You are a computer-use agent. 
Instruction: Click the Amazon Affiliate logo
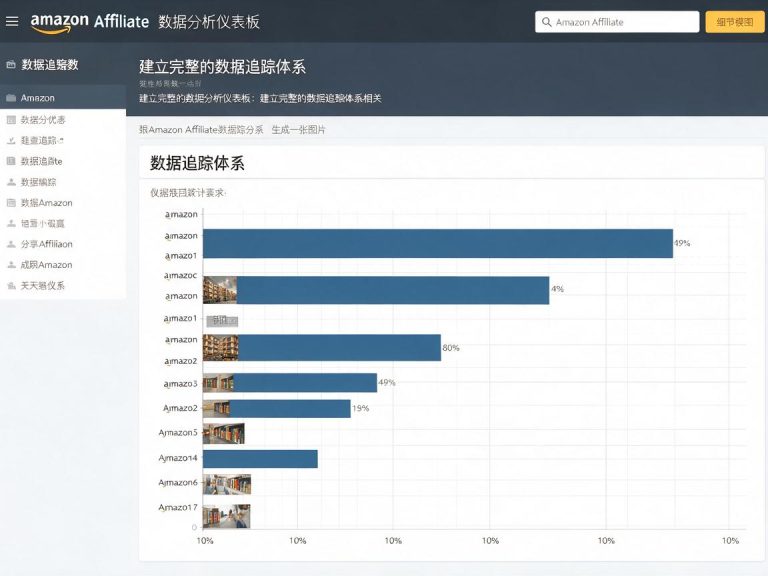pyautogui.click(x=90, y=22)
